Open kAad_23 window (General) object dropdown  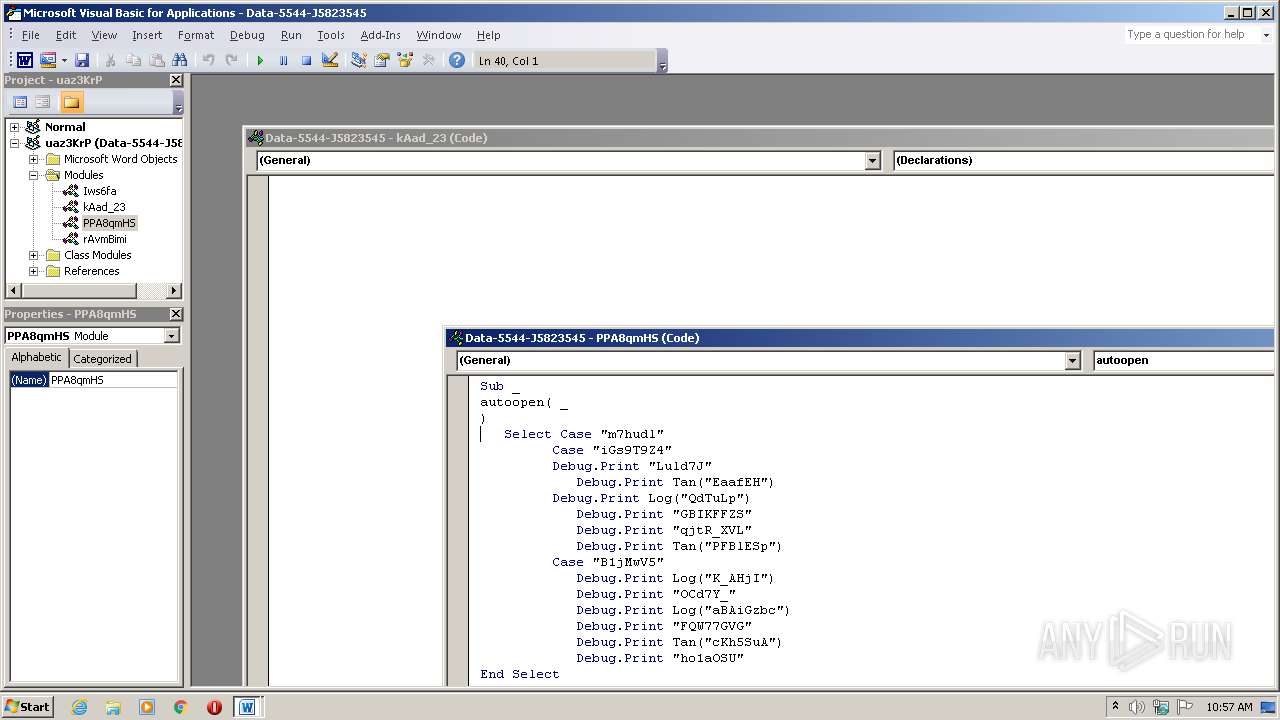click(872, 160)
